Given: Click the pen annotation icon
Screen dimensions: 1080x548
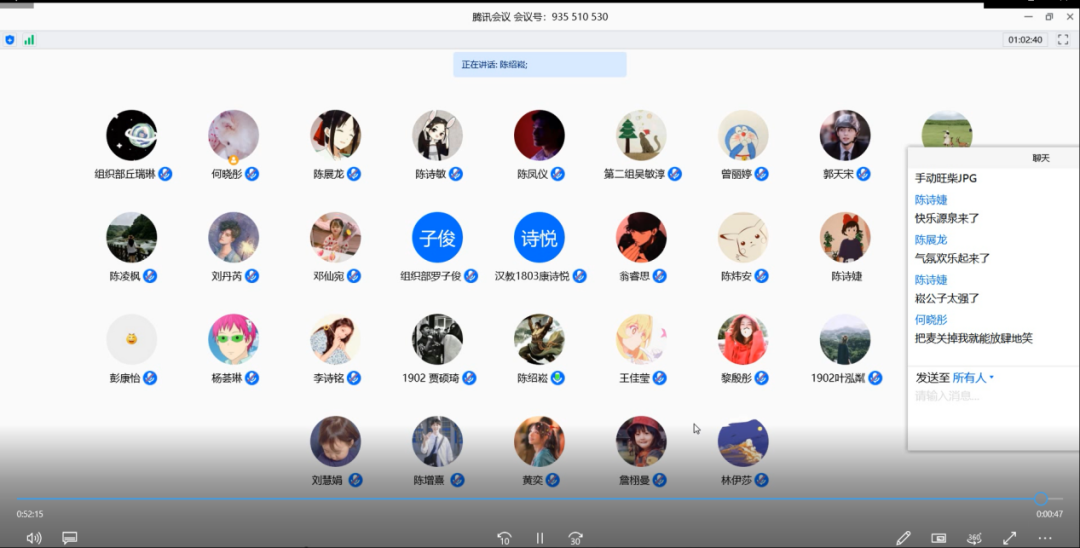Looking at the screenshot, I should pos(904,538).
